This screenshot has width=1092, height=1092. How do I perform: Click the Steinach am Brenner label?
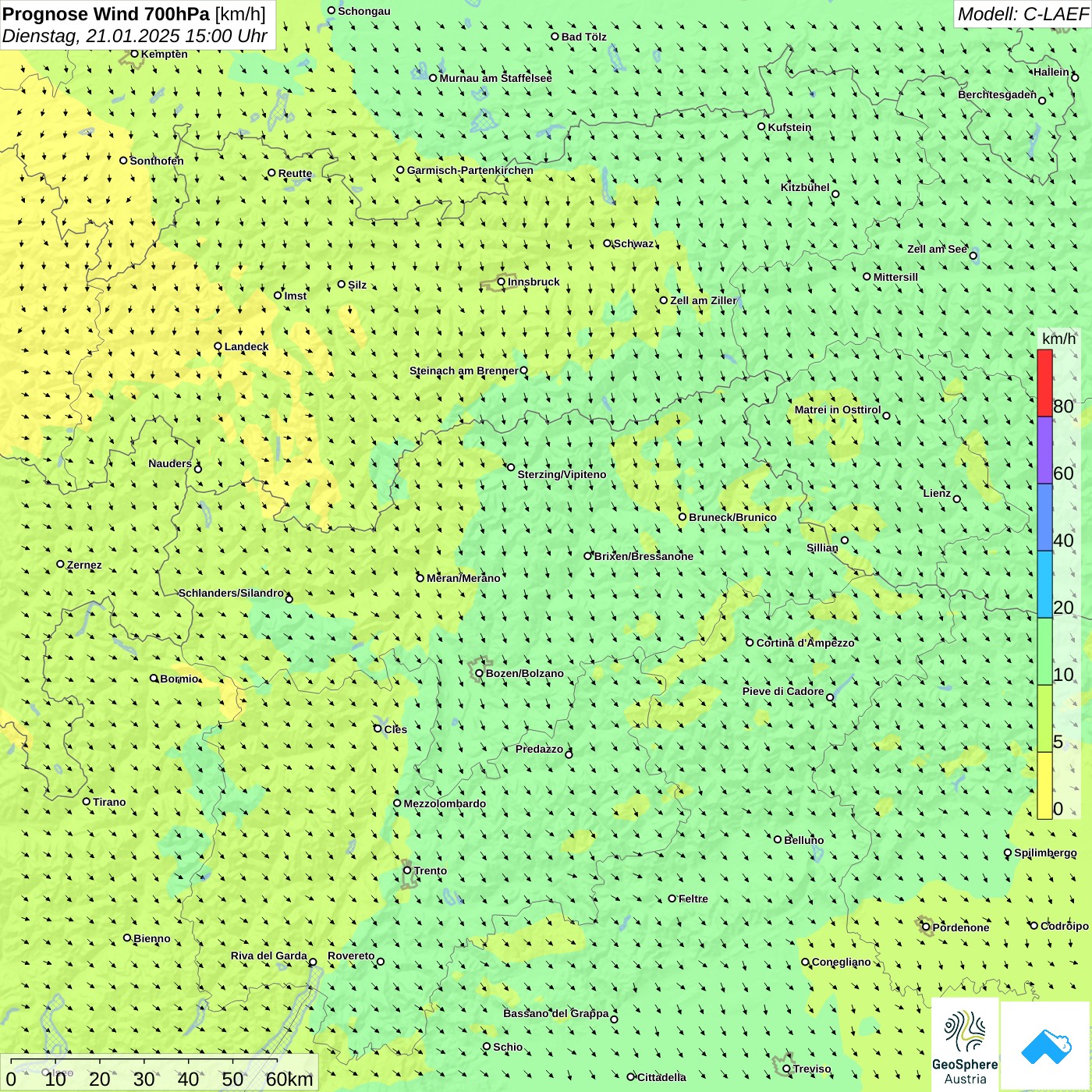(x=463, y=370)
